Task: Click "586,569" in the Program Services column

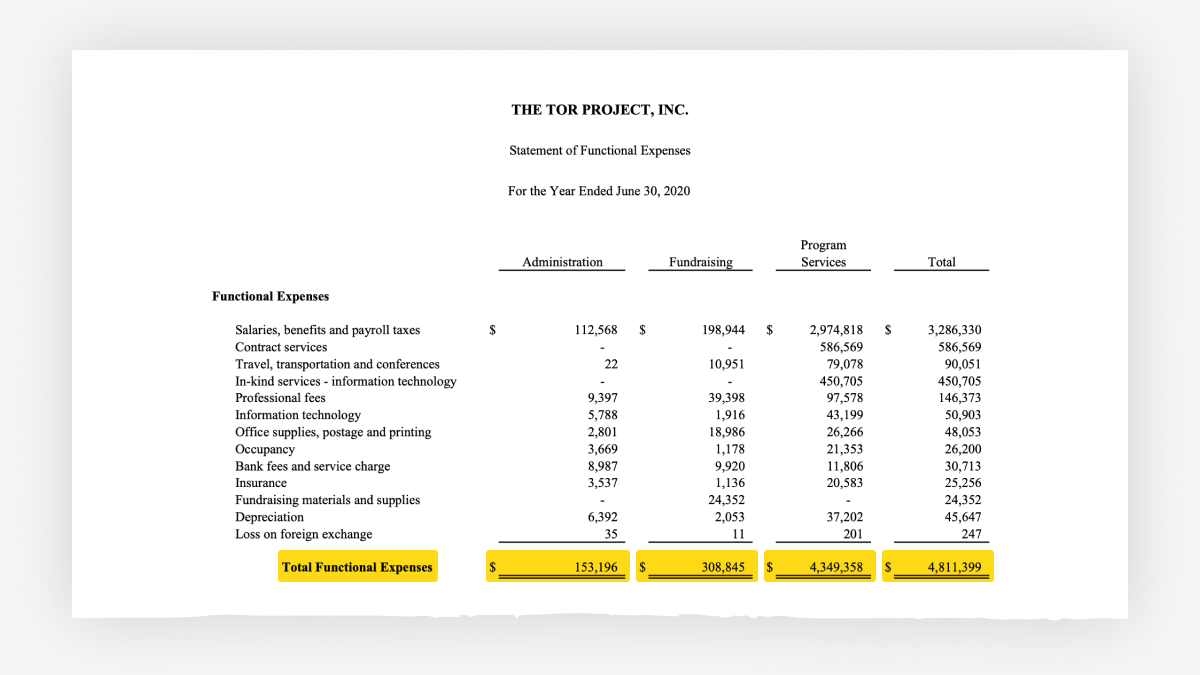Action: click(842, 347)
